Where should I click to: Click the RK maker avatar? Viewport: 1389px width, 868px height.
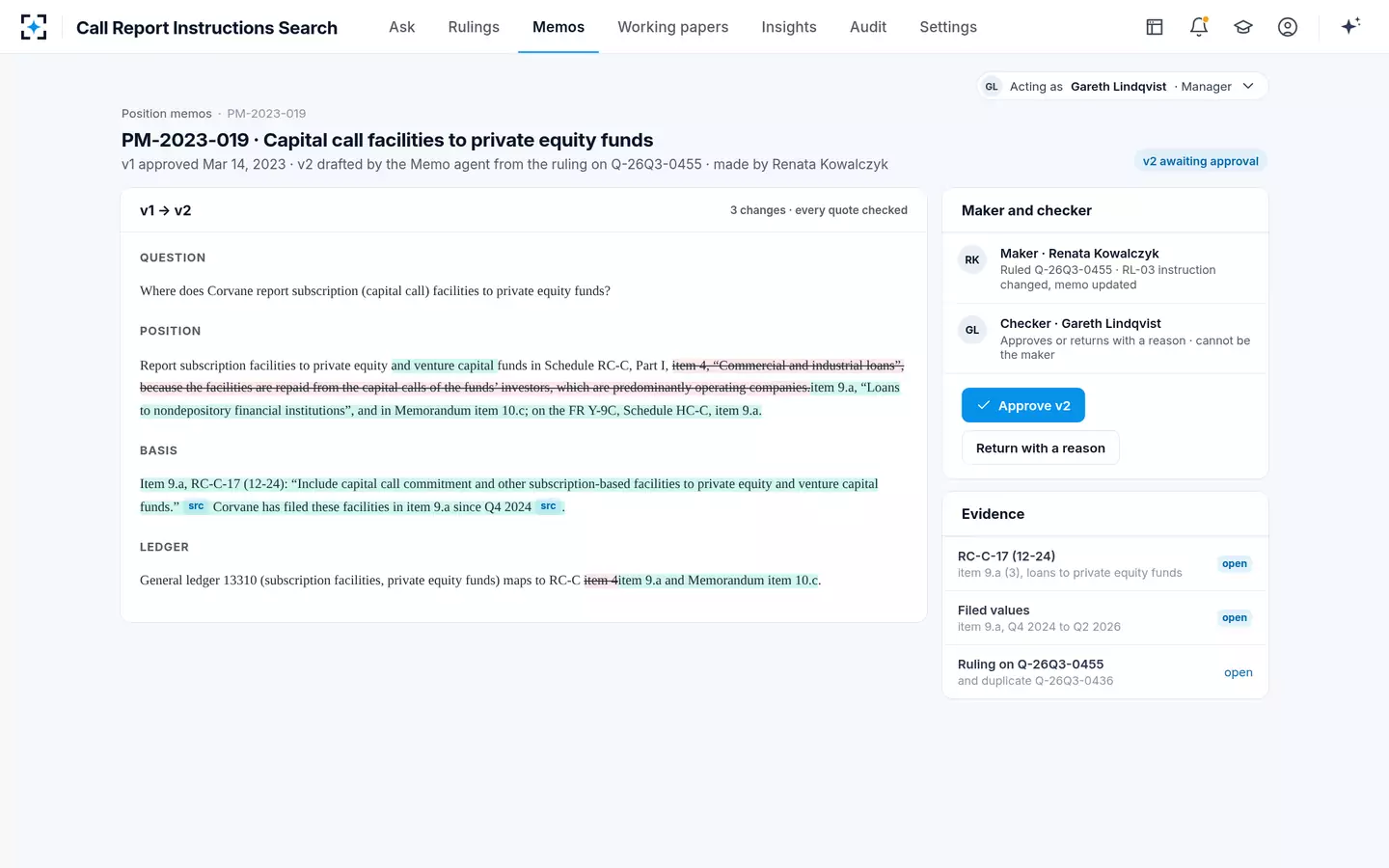pyautogui.click(x=972, y=259)
